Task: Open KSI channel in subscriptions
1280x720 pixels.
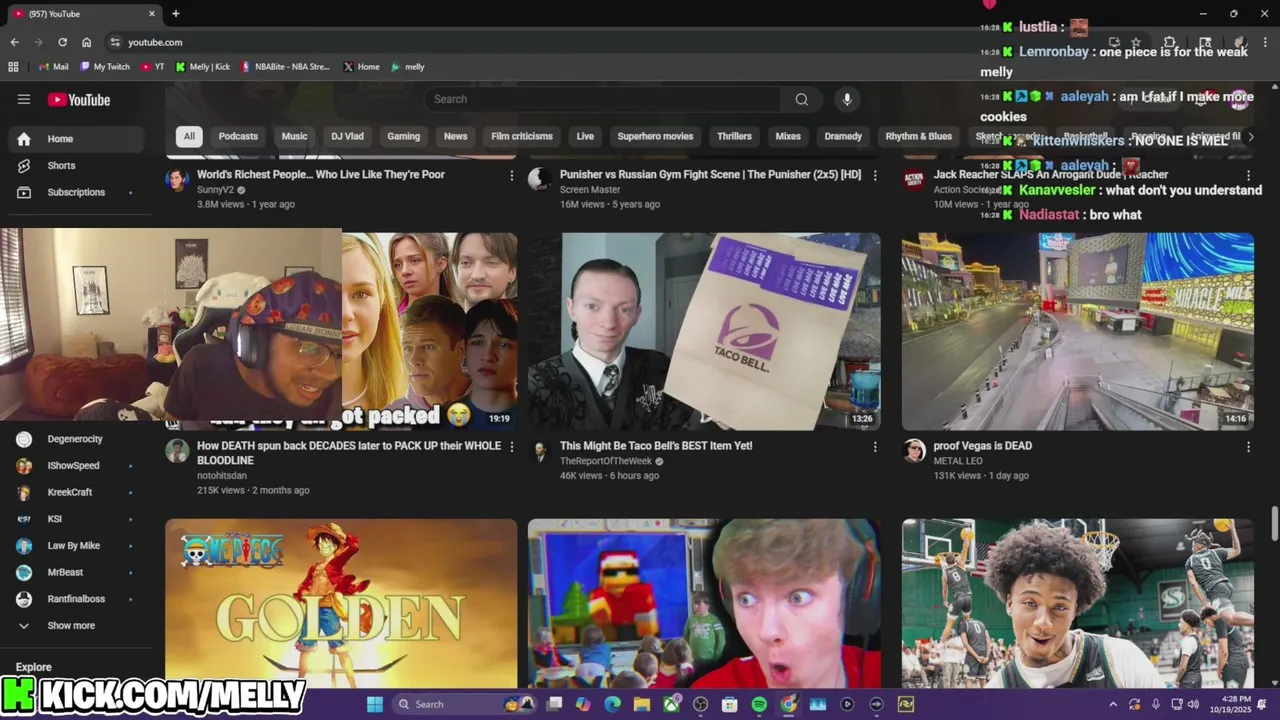Action: point(75,519)
